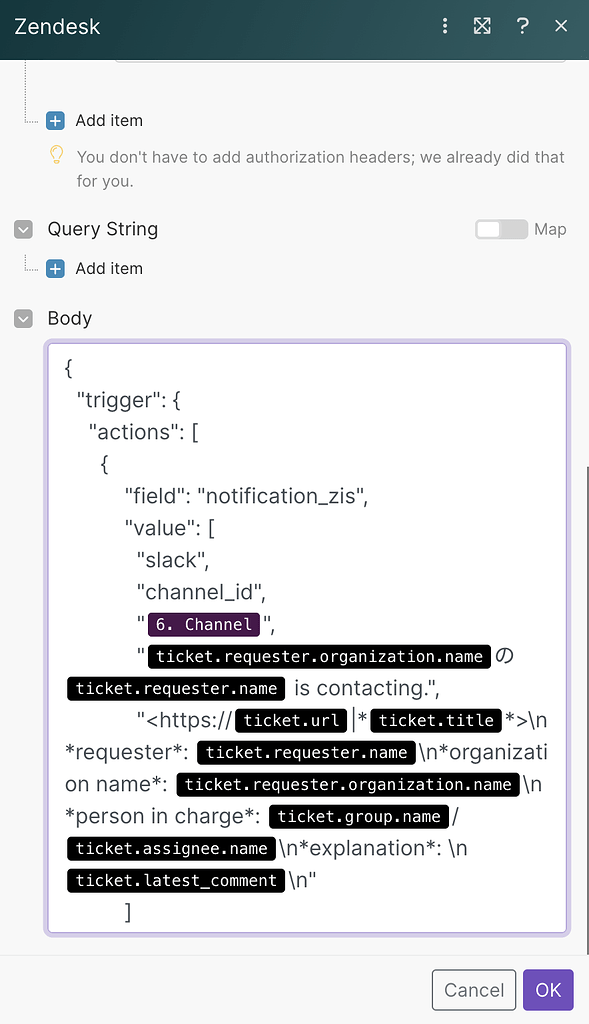Click the chevron icon beside Query String
This screenshot has height=1024, width=589.
(x=22, y=229)
